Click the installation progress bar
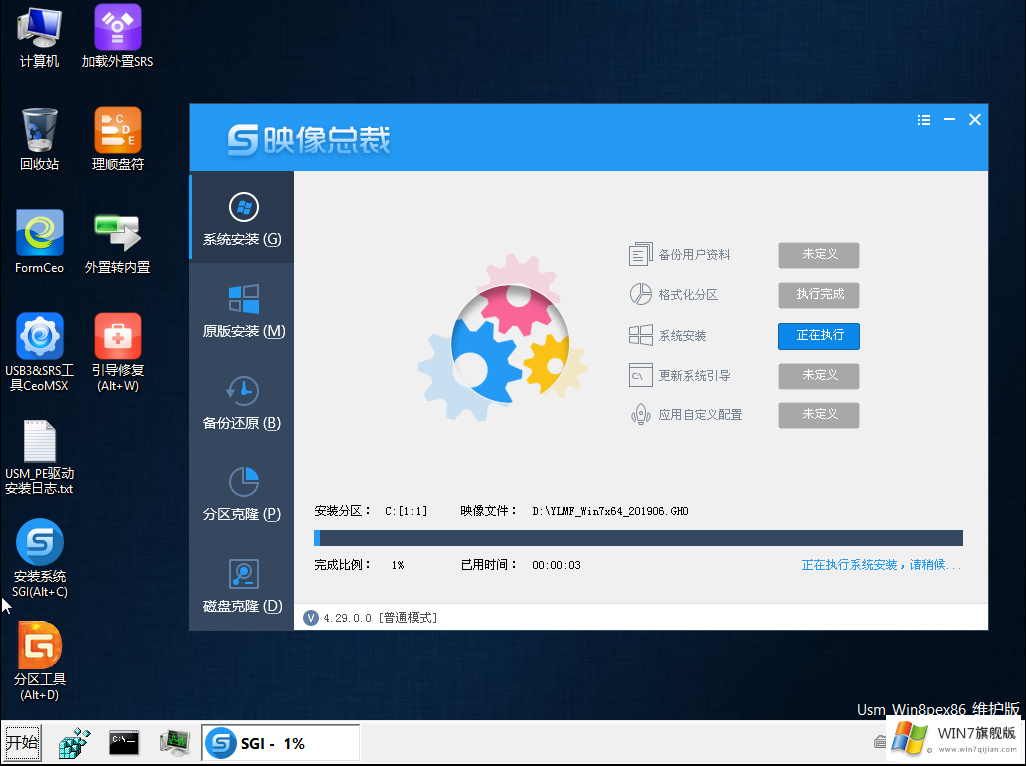 click(x=637, y=538)
